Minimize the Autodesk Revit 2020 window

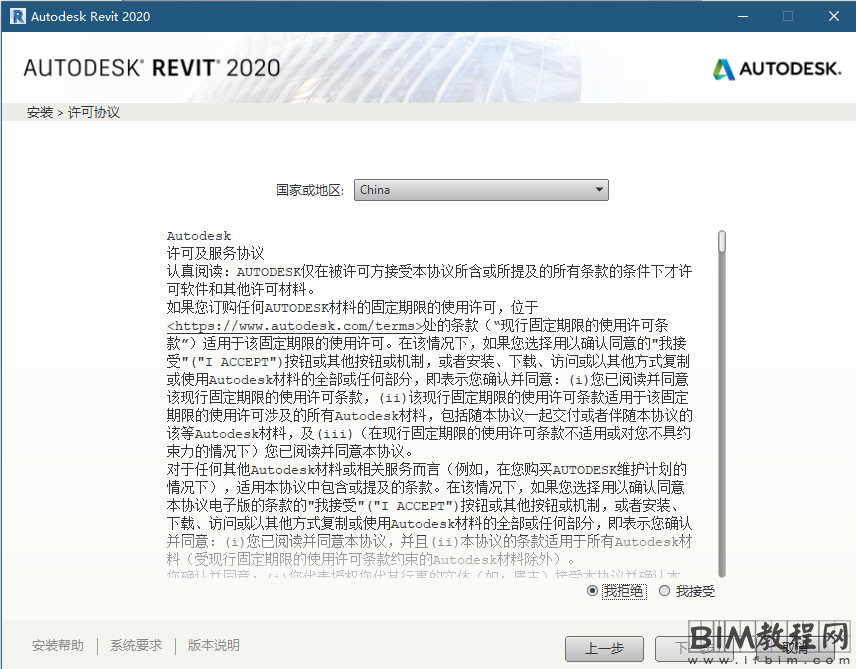pos(743,16)
